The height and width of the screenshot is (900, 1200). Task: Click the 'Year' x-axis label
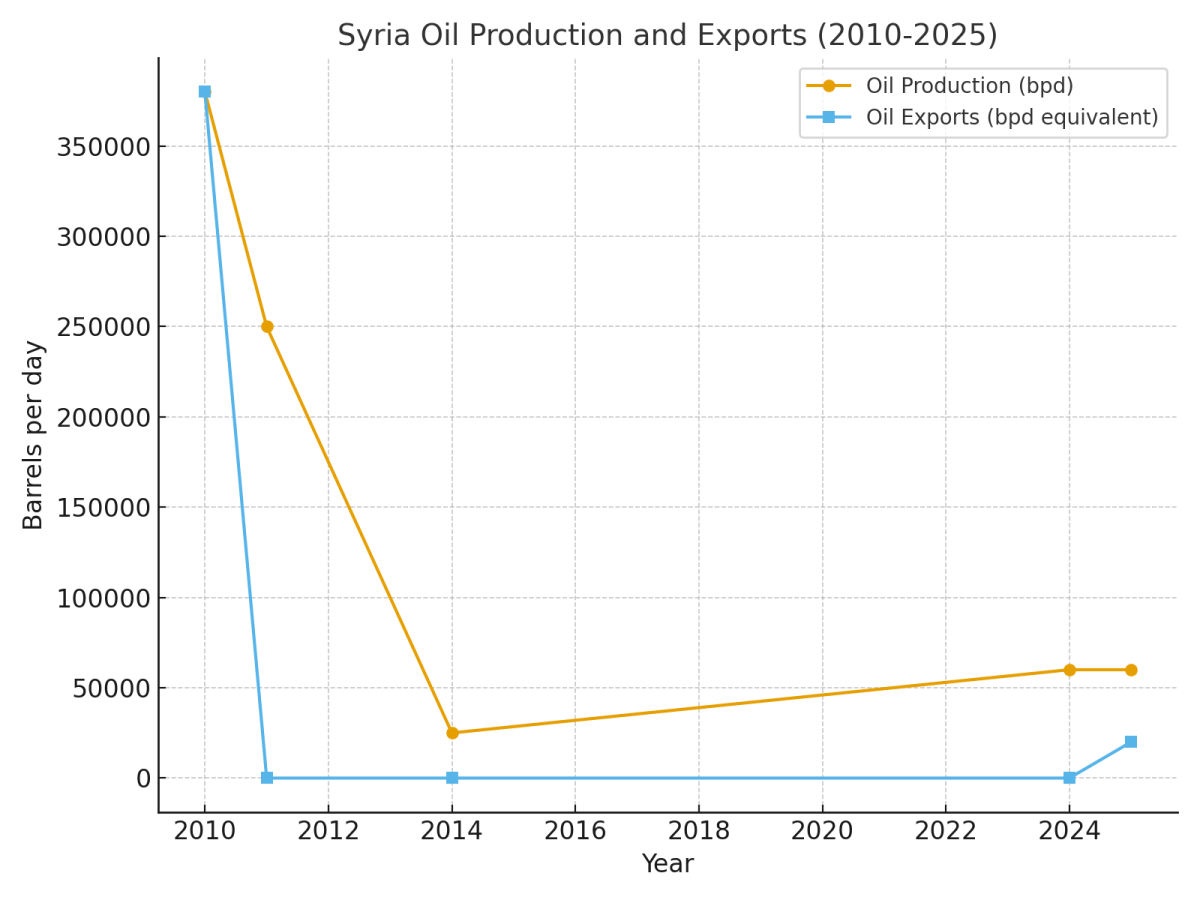pyautogui.click(x=667, y=864)
